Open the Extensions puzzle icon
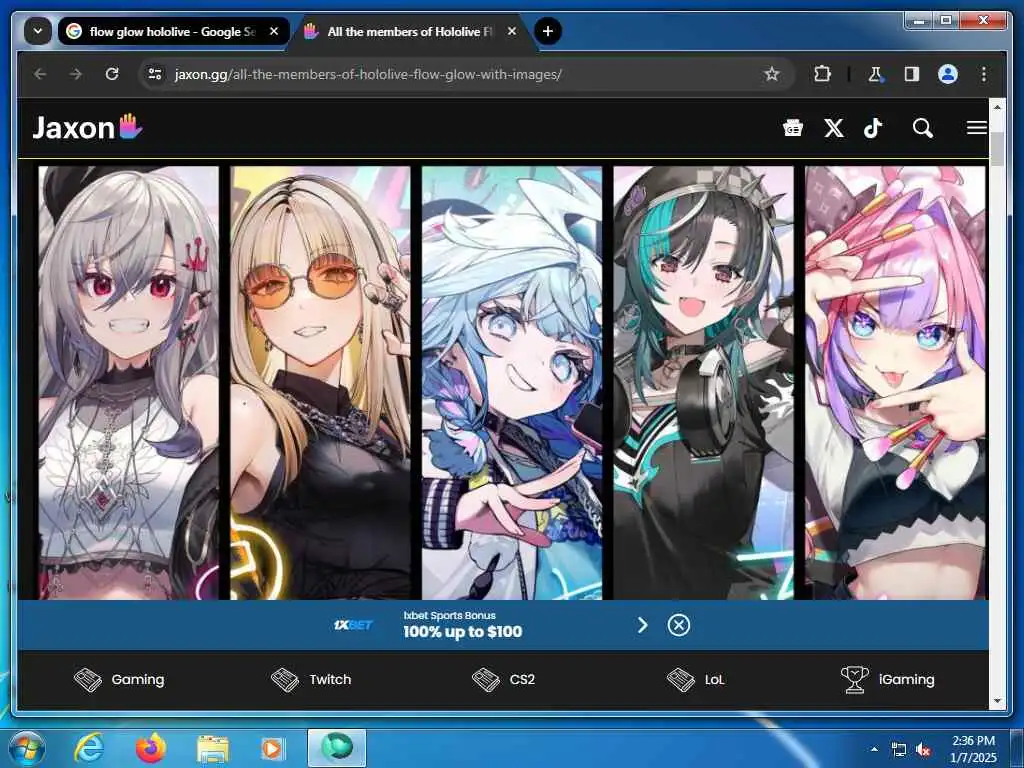Image resolution: width=1024 pixels, height=768 pixels. coord(822,74)
